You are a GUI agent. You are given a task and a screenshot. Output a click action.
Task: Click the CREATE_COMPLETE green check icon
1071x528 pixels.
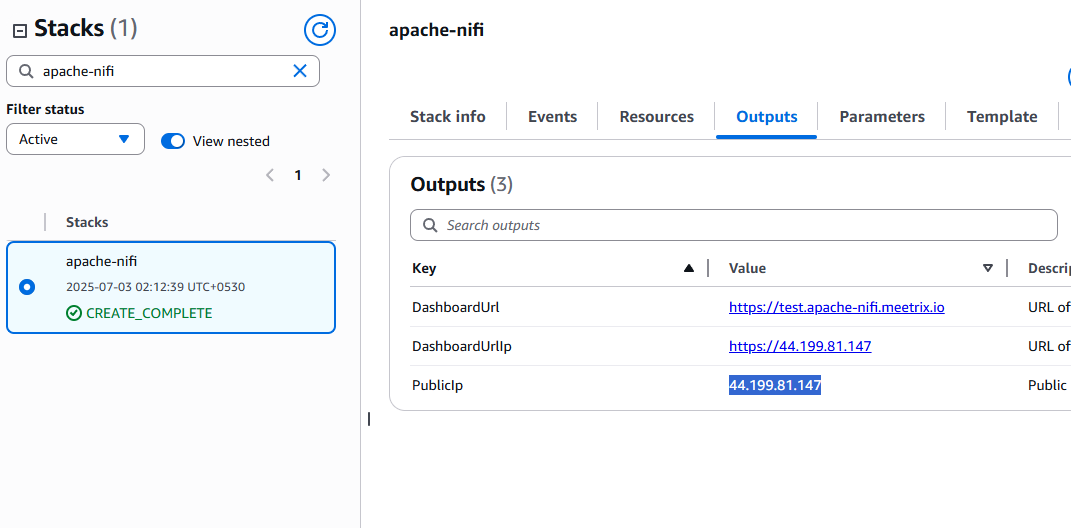click(x=73, y=314)
